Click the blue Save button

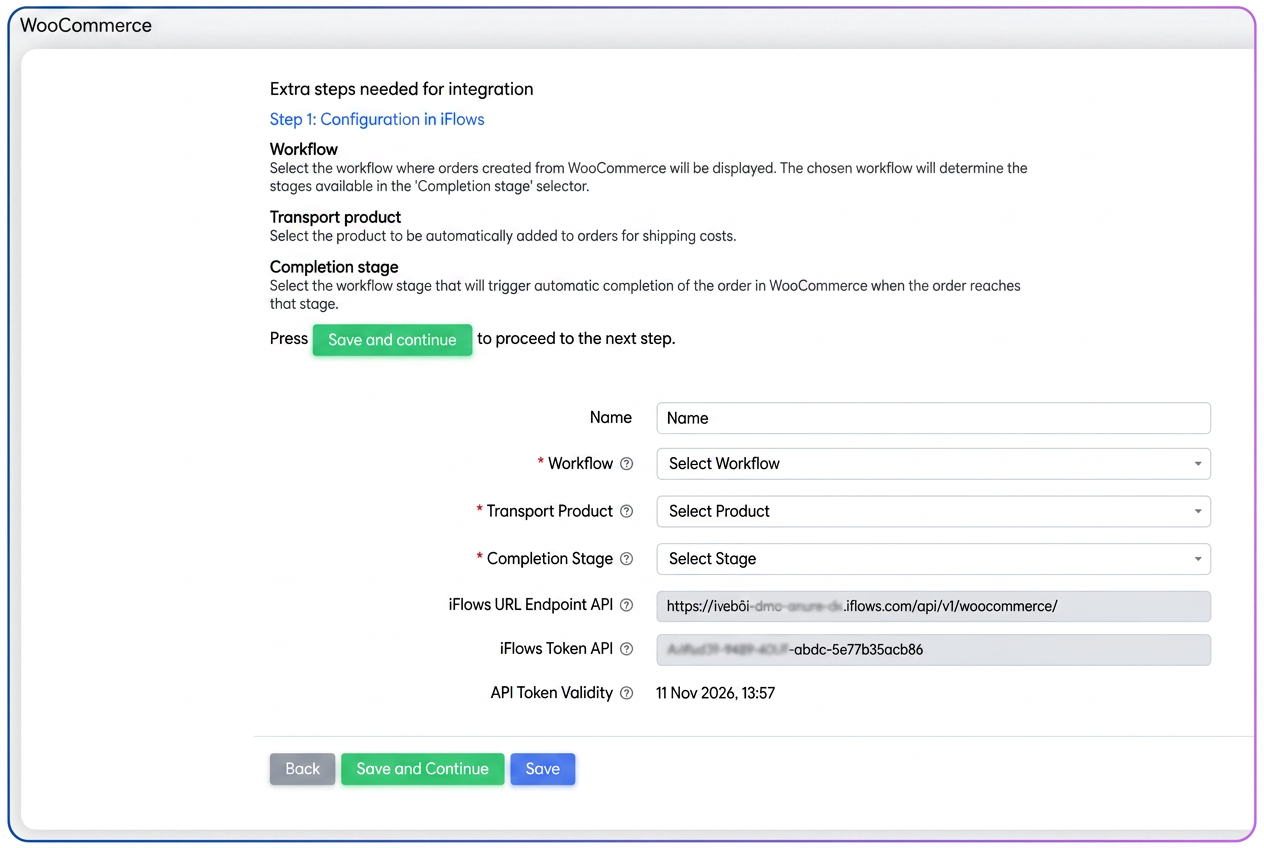click(x=543, y=769)
